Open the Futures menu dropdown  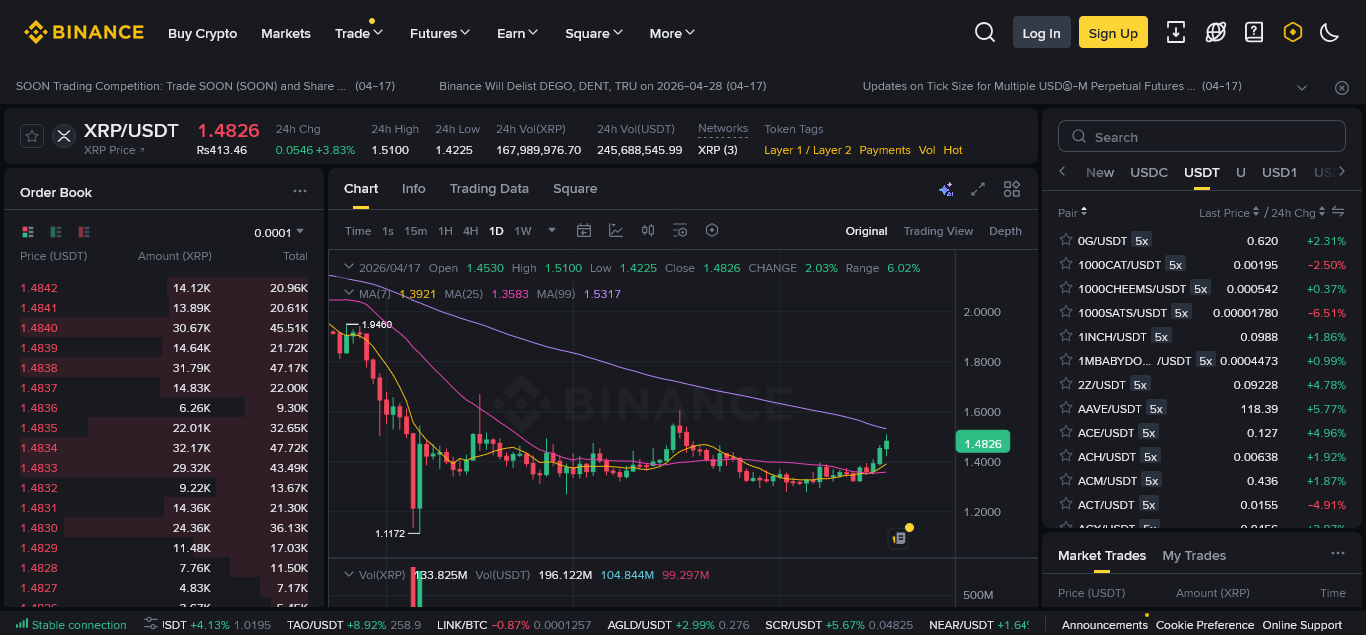click(x=440, y=33)
